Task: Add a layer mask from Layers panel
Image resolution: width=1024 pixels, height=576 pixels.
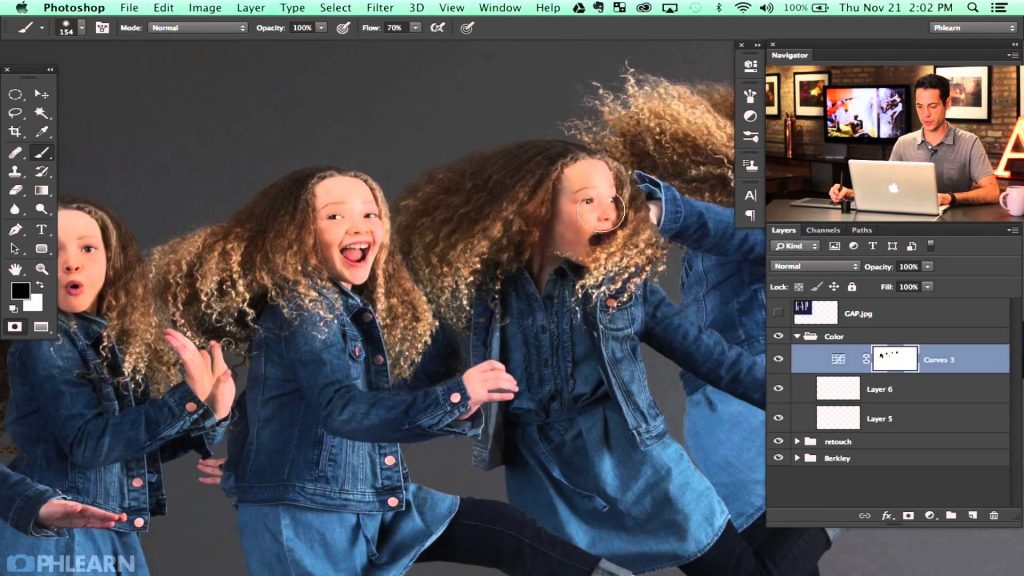Action: click(908, 515)
